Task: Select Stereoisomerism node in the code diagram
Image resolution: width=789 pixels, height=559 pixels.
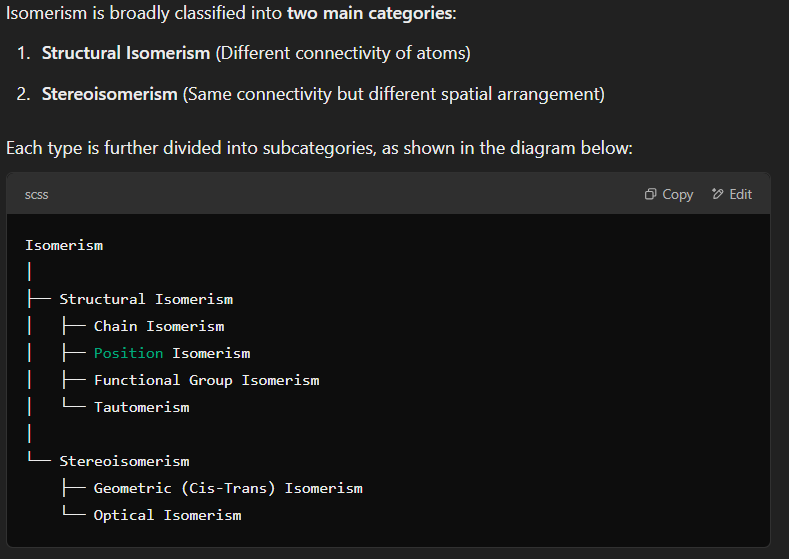Action: coord(124,461)
